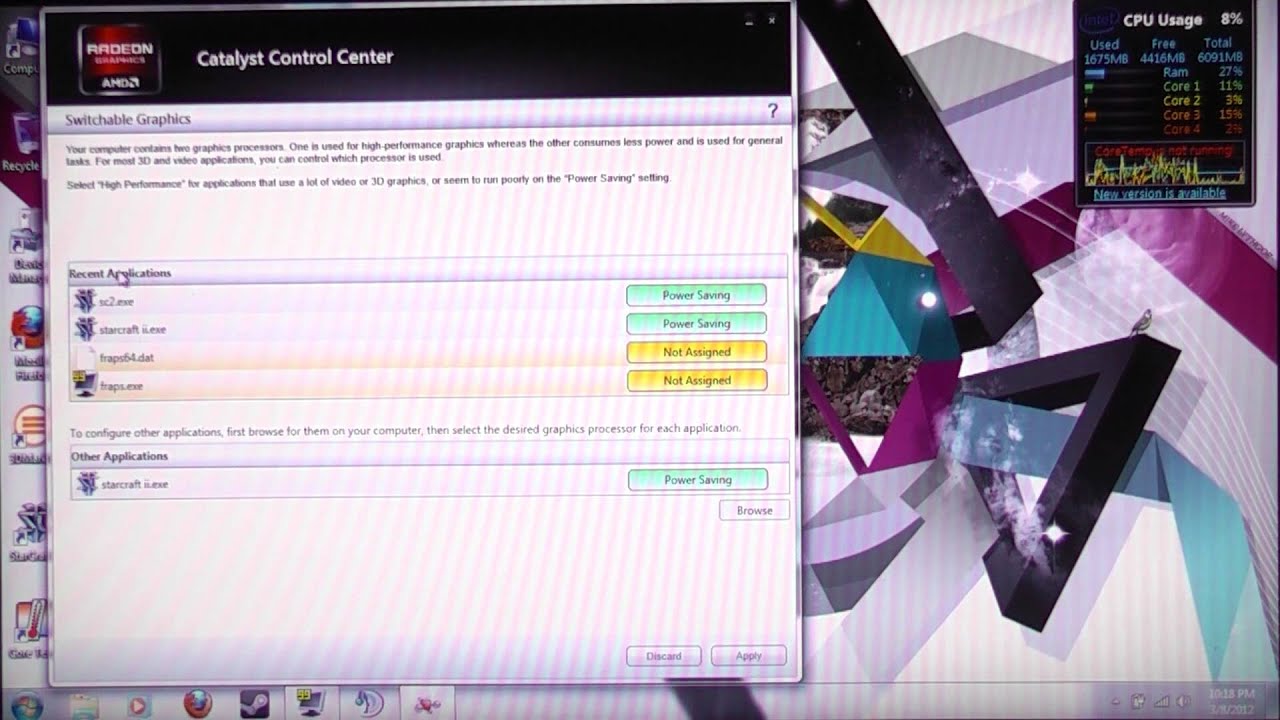1280x720 pixels.
Task: Close the Catalyst Control Center window
Action: [772, 20]
